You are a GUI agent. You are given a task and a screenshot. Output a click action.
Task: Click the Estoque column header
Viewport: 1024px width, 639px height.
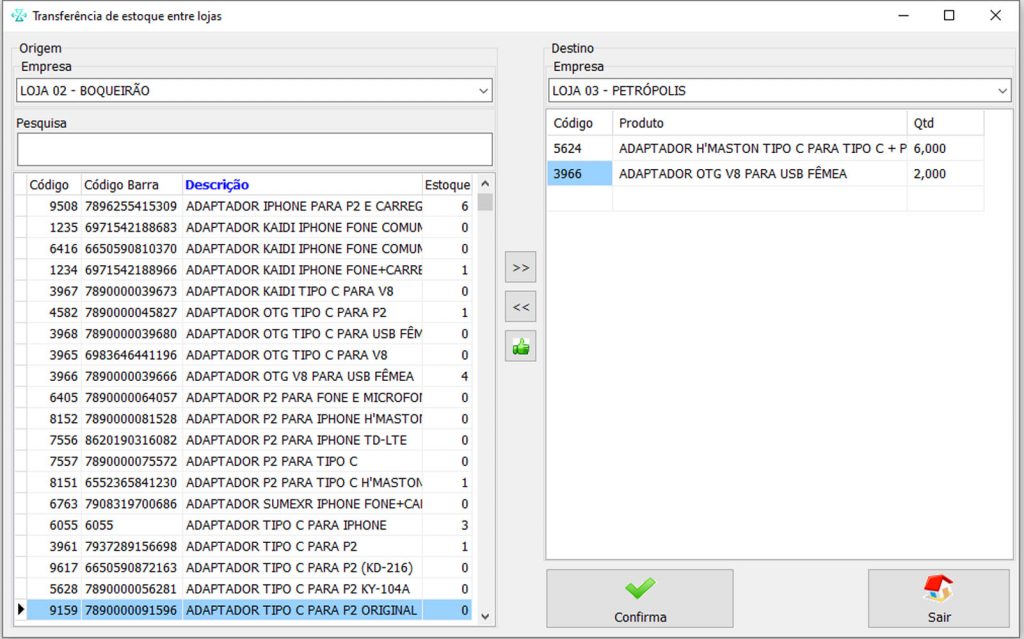click(446, 185)
